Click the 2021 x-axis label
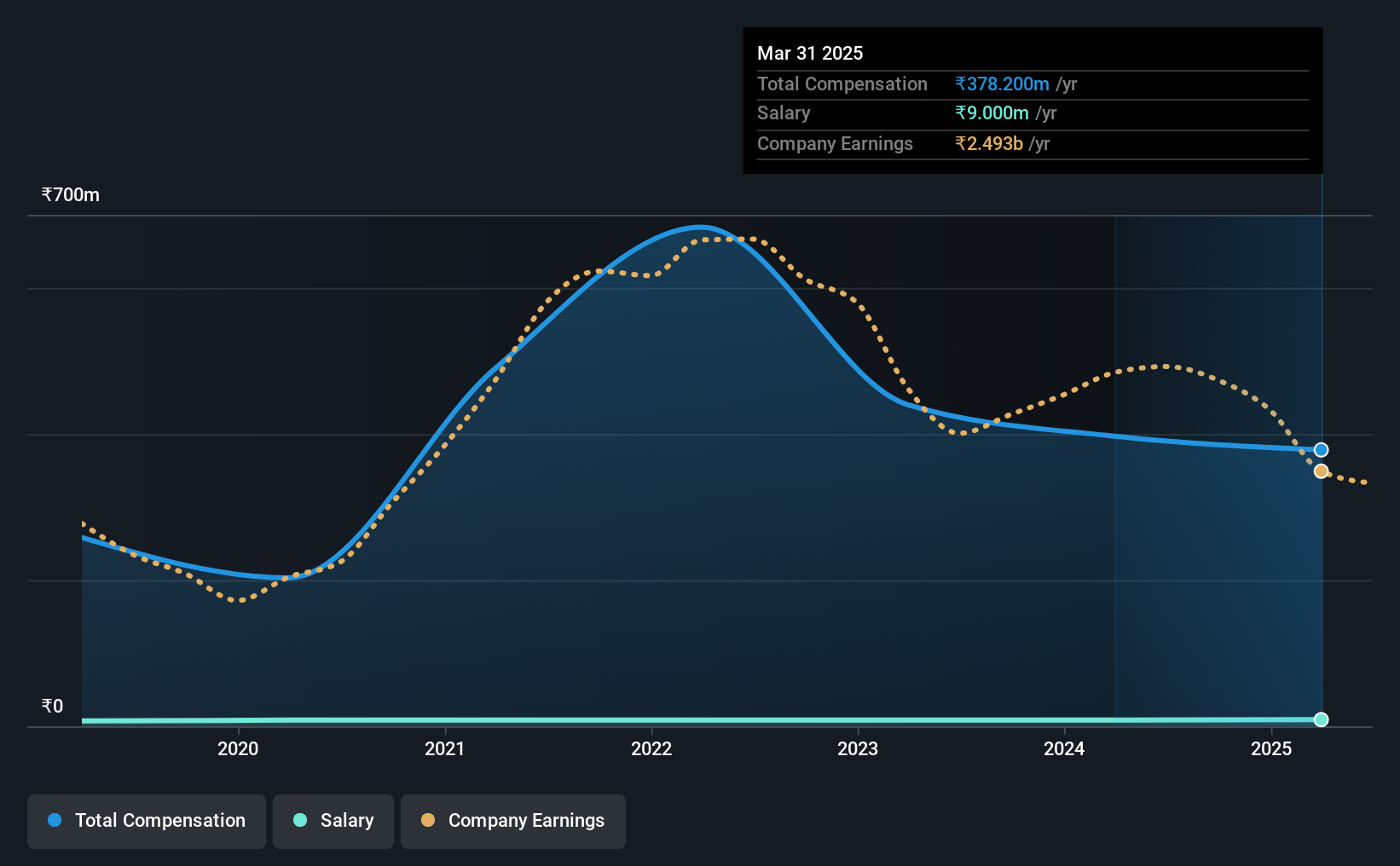The width and height of the screenshot is (1400, 866). click(x=445, y=748)
